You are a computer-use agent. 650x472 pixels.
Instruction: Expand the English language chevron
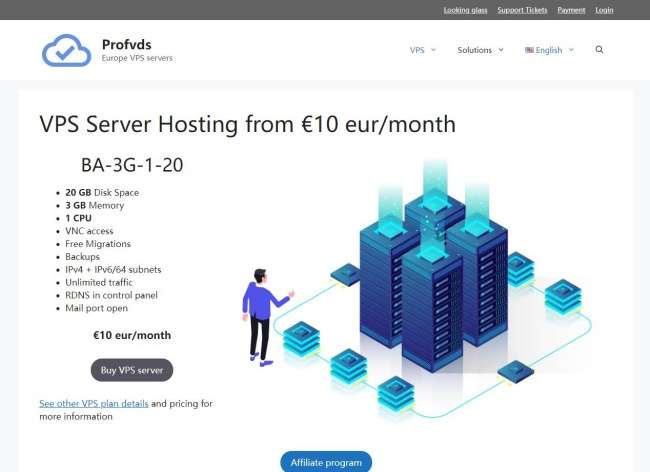coord(571,50)
